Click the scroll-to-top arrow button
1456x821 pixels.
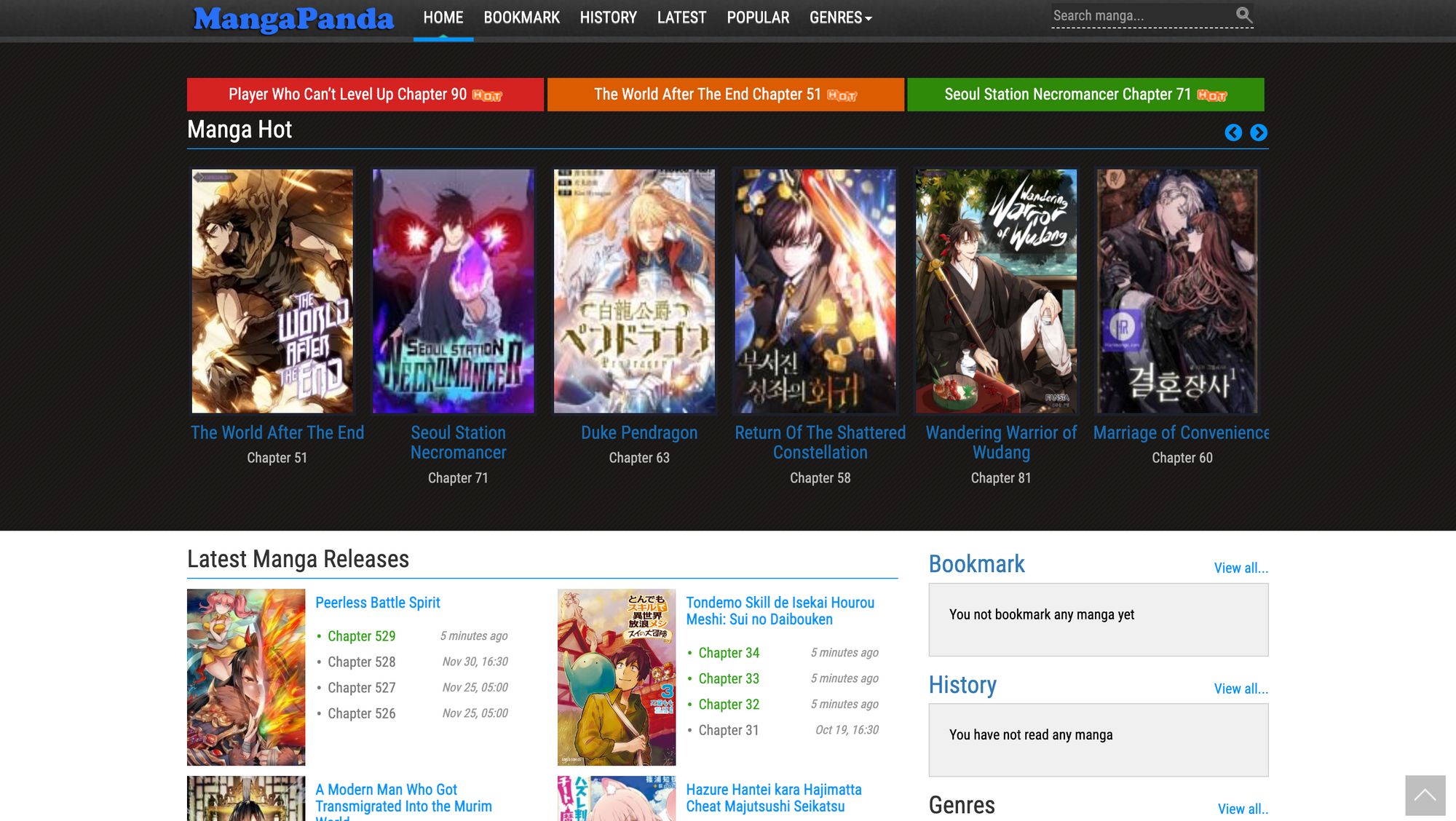click(1425, 795)
